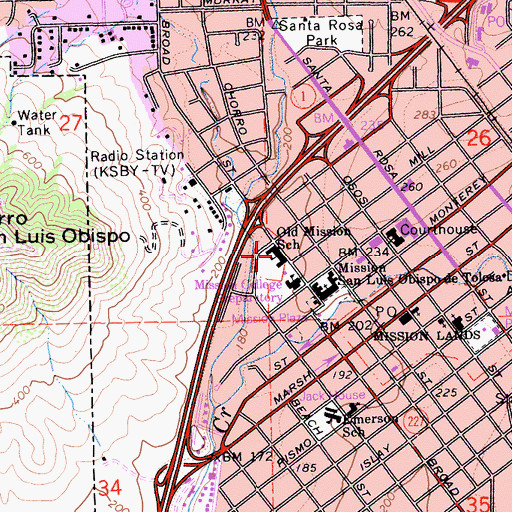
Task: Select the 180 contour label
Action: click(242, 339)
